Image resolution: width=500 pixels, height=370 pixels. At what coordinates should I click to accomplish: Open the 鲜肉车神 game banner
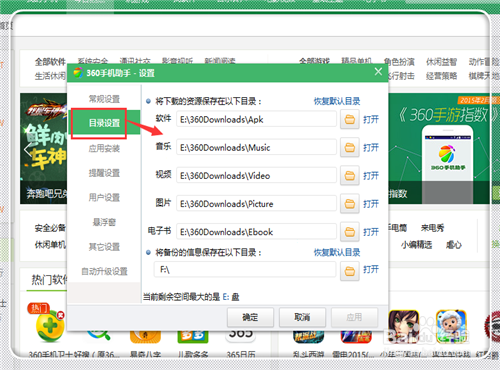(x=43, y=148)
